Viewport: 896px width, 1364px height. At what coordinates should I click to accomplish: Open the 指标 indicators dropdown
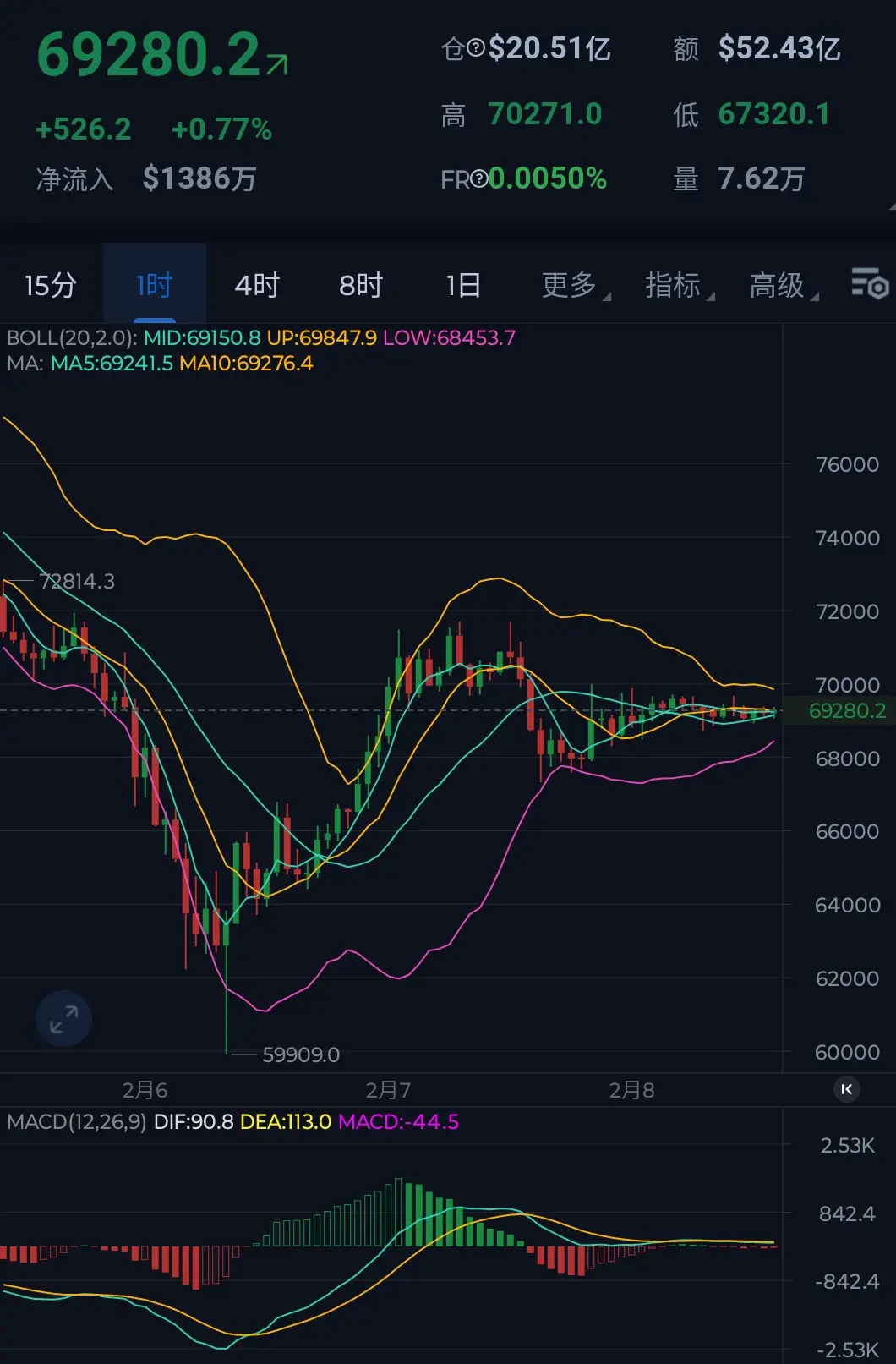pos(680,285)
